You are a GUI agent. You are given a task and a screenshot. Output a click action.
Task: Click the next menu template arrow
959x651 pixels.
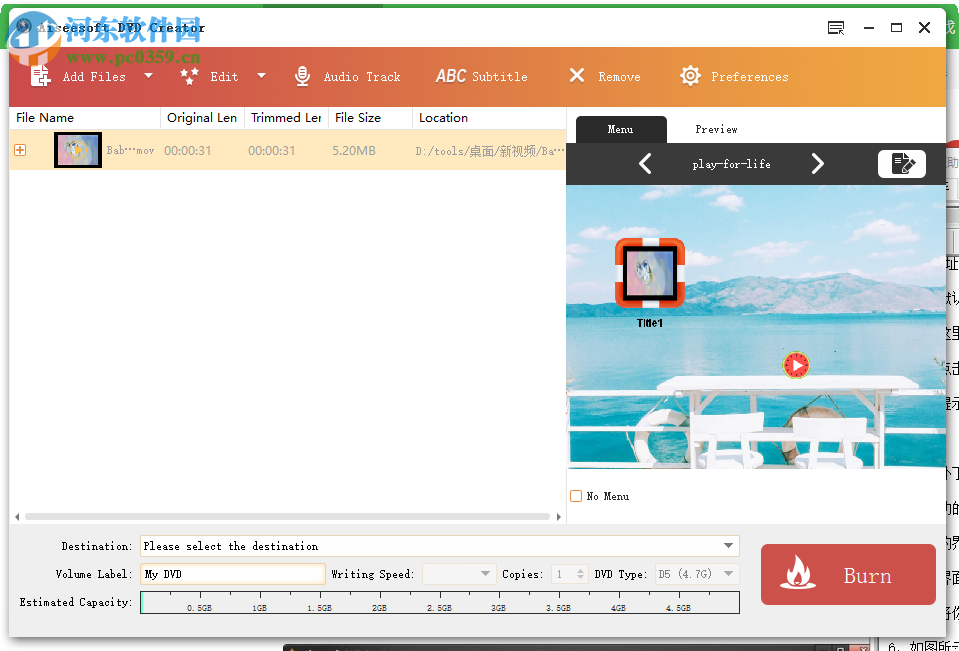pos(818,163)
